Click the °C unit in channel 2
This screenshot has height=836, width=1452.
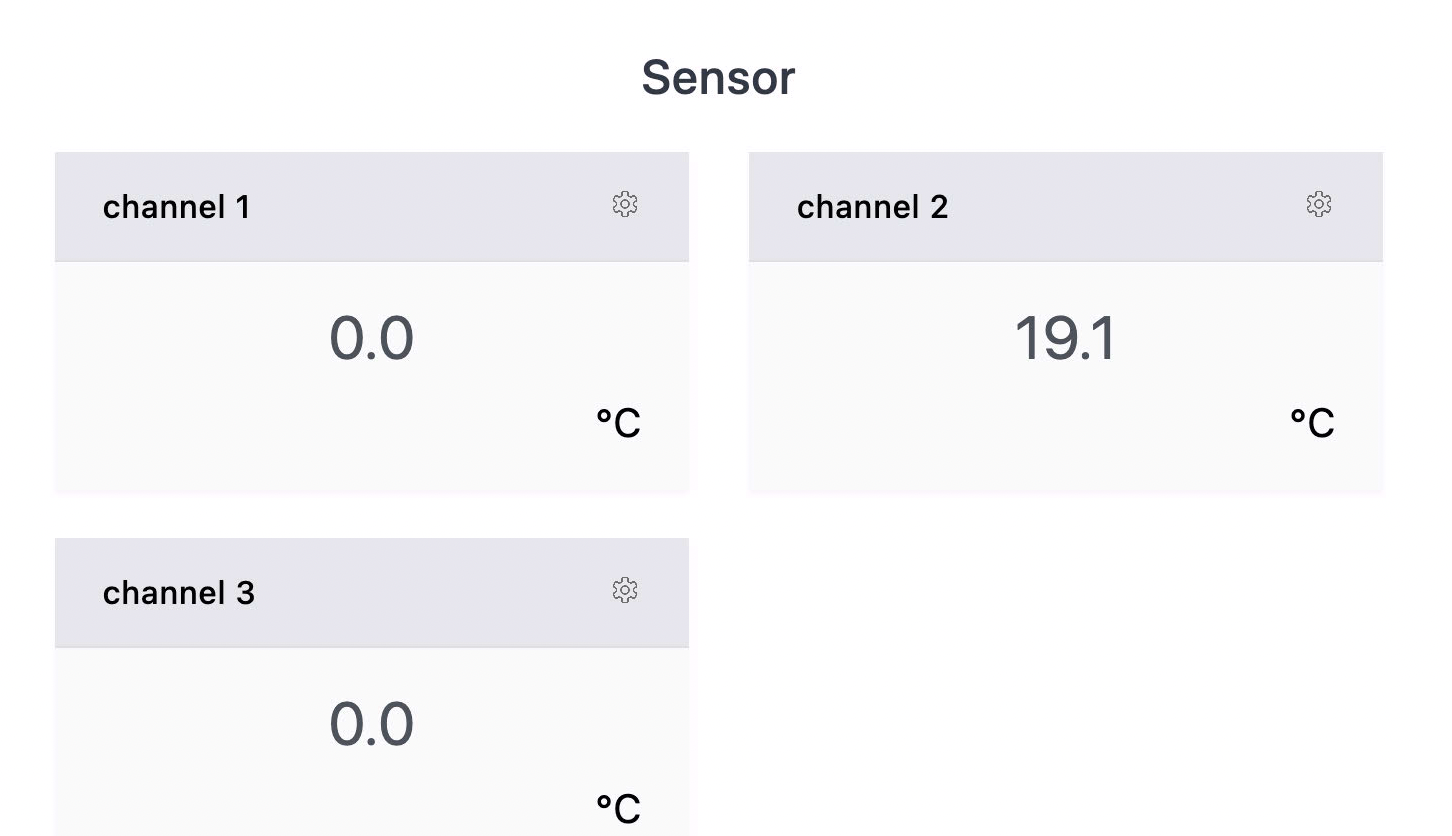pyautogui.click(x=1312, y=423)
